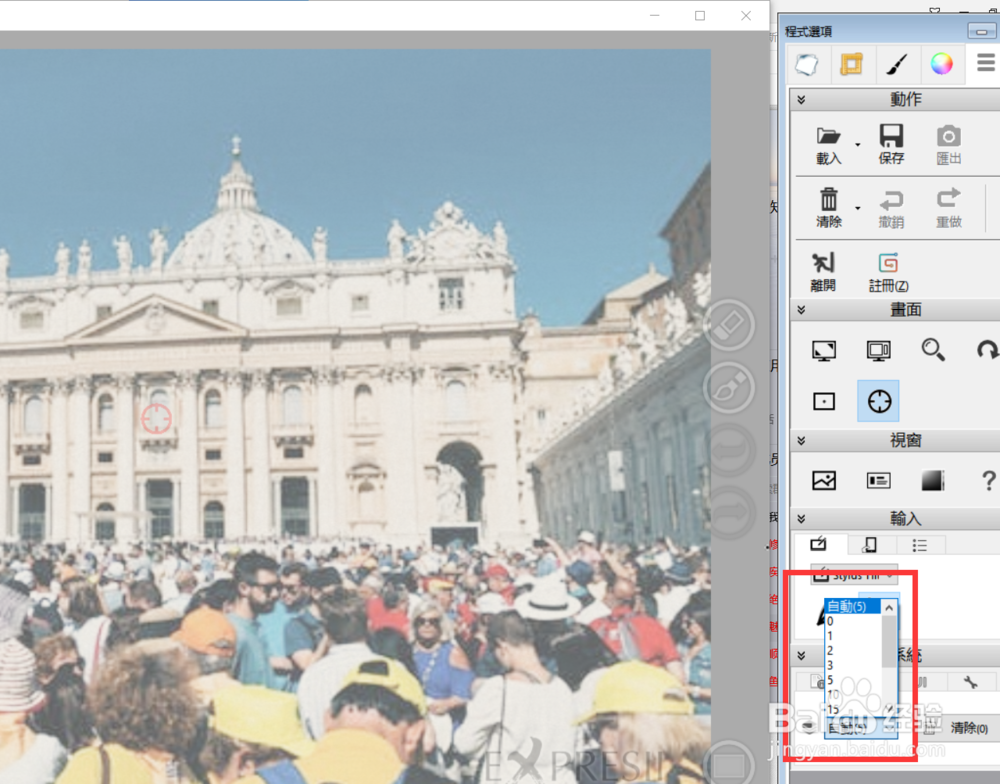Maximize the painting window
Image resolution: width=1000 pixels, height=784 pixels.
(700, 15)
